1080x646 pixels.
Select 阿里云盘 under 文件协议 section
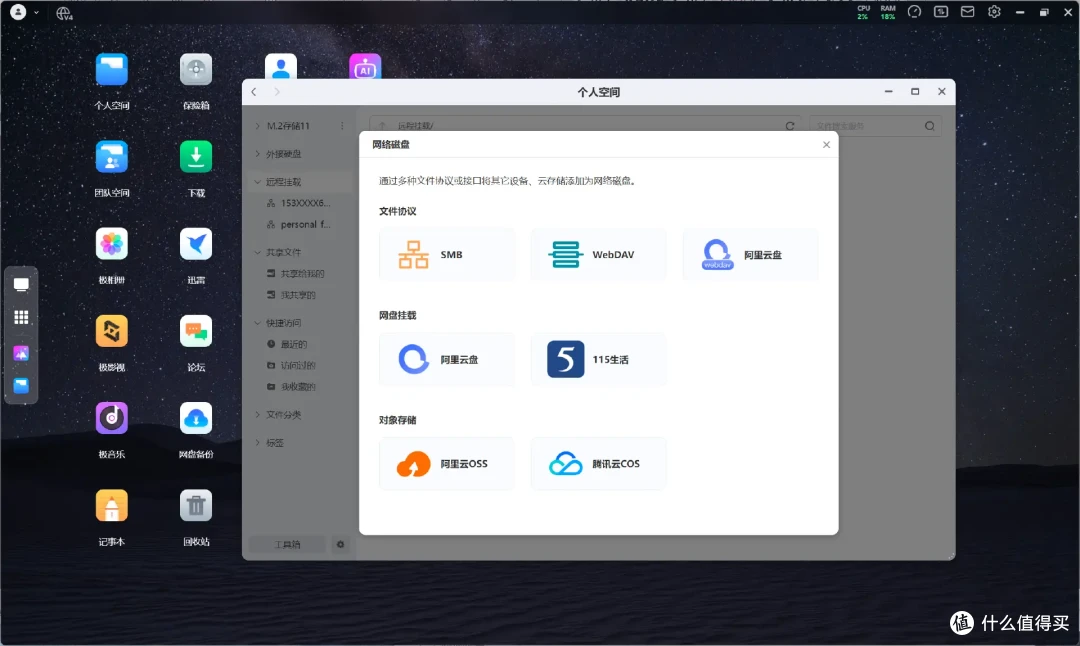coord(750,255)
